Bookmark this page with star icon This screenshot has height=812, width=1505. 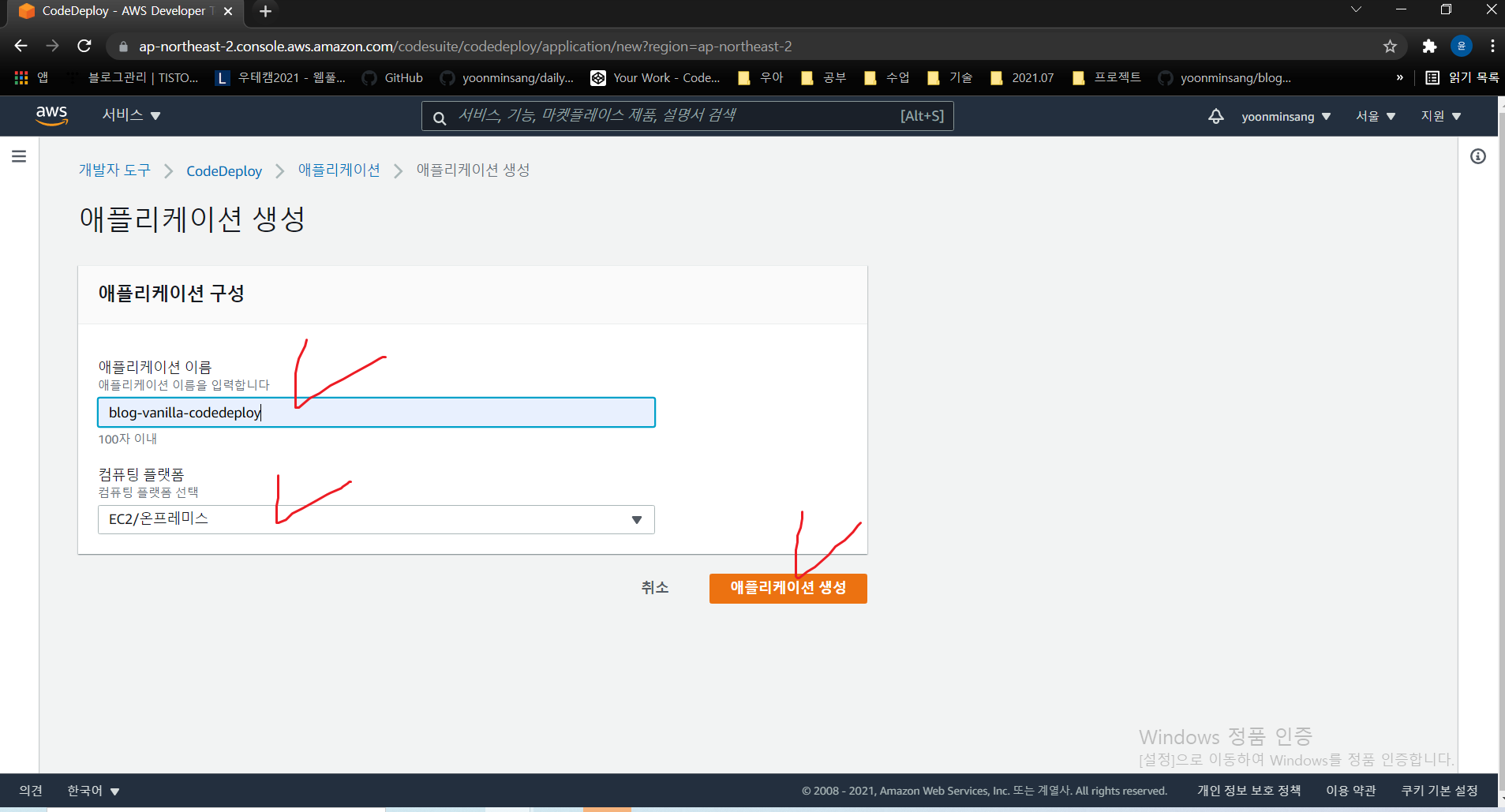tap(1390, 47)
